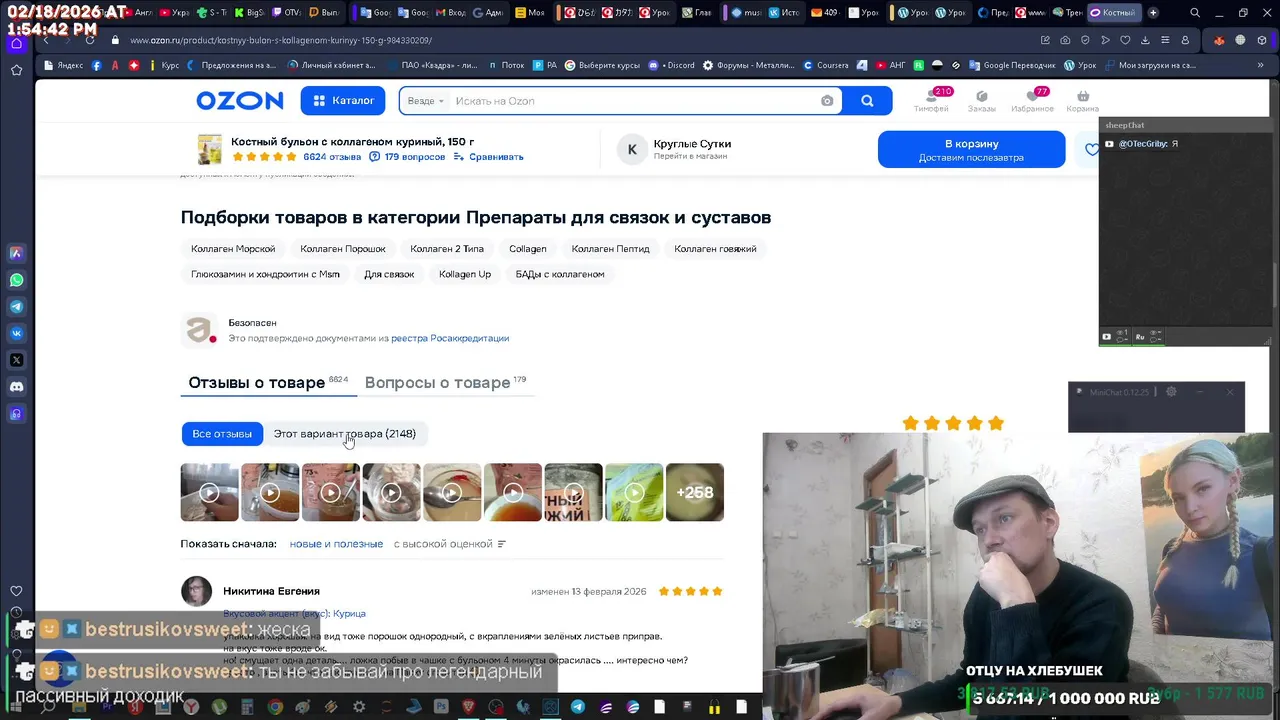Screen dimensions: 1280x720
Task: Select the БАДы с коллагеном chip
Action: click(560, 274)
